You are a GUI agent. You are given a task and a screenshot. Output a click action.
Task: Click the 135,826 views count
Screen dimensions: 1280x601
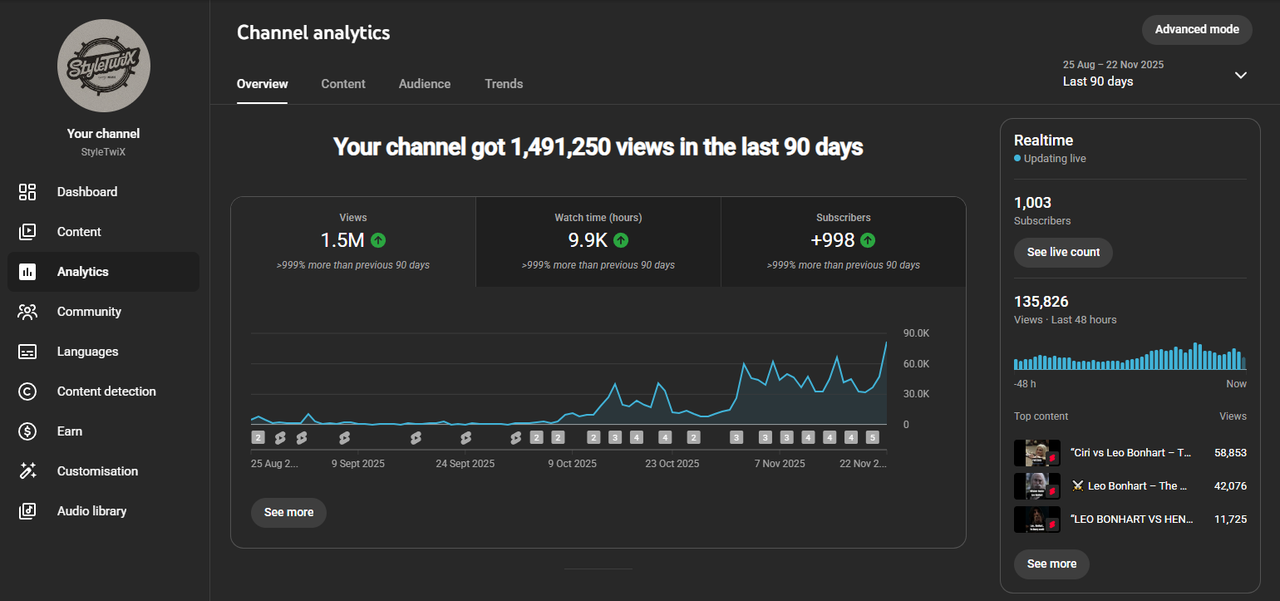[x=1041, y=301]
